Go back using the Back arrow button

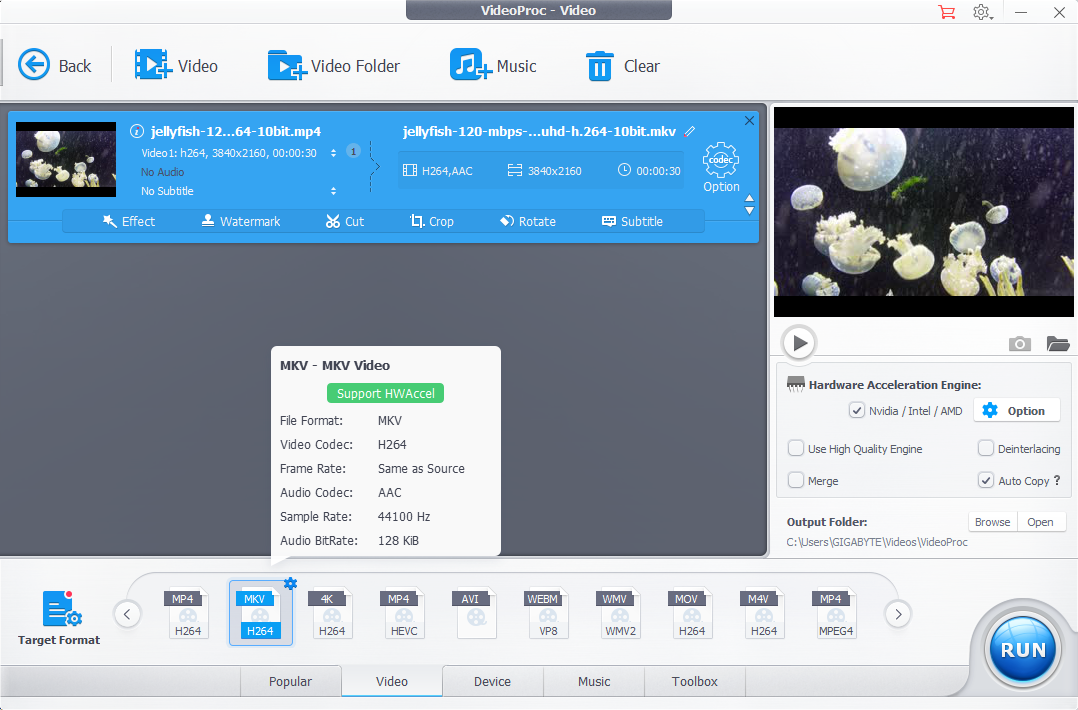click(54, 66)
